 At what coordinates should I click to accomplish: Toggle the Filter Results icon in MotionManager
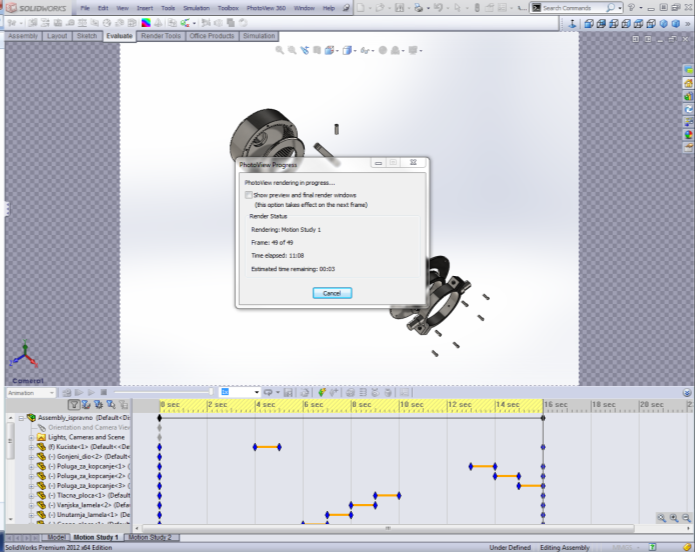pyautogui.click(x=124, y=404)
